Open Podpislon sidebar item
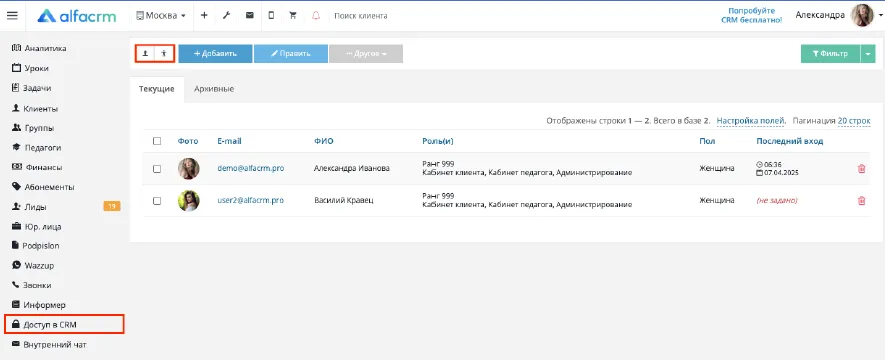Viewport: 885px width, 360px height. (x=36, y=246)
